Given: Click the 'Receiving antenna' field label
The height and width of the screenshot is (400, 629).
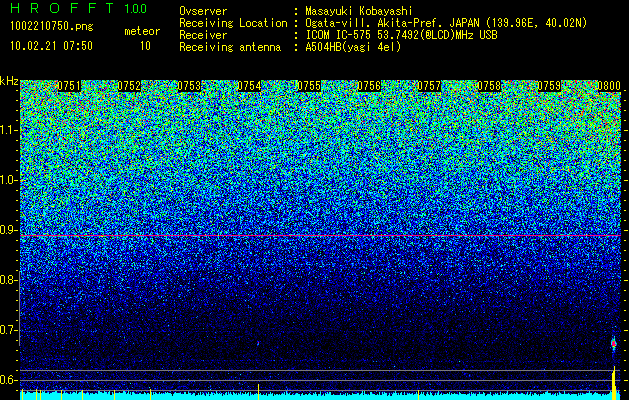Looking at the screenshot, I should click(x=230, y=47).
